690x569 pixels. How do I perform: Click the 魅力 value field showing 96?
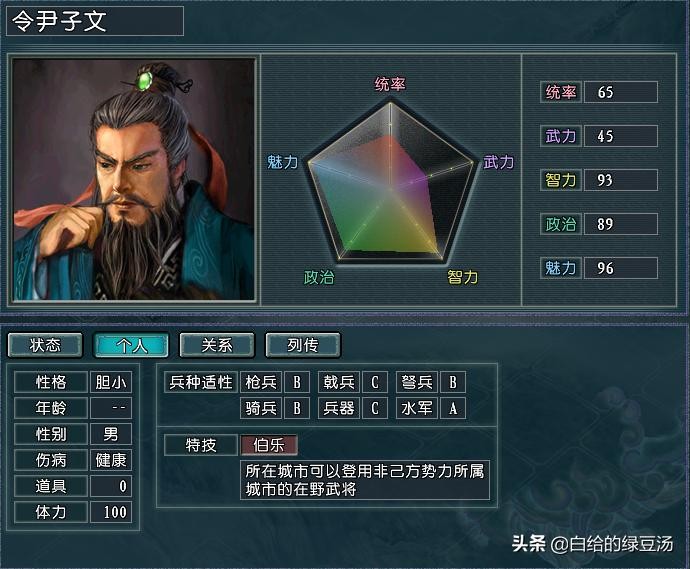621,268
